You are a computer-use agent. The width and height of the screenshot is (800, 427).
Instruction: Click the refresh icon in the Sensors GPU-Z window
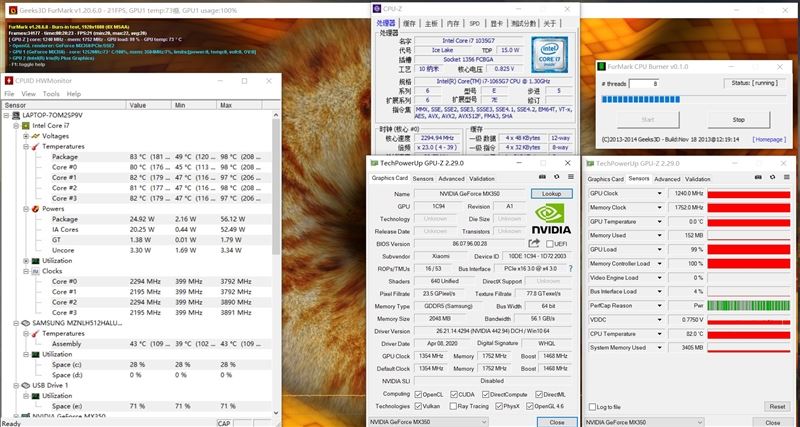(772, 177)
